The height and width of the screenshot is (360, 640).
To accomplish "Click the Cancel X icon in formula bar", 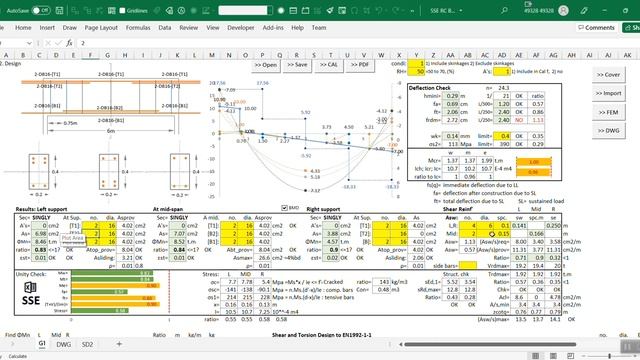I will click(48, 43).
